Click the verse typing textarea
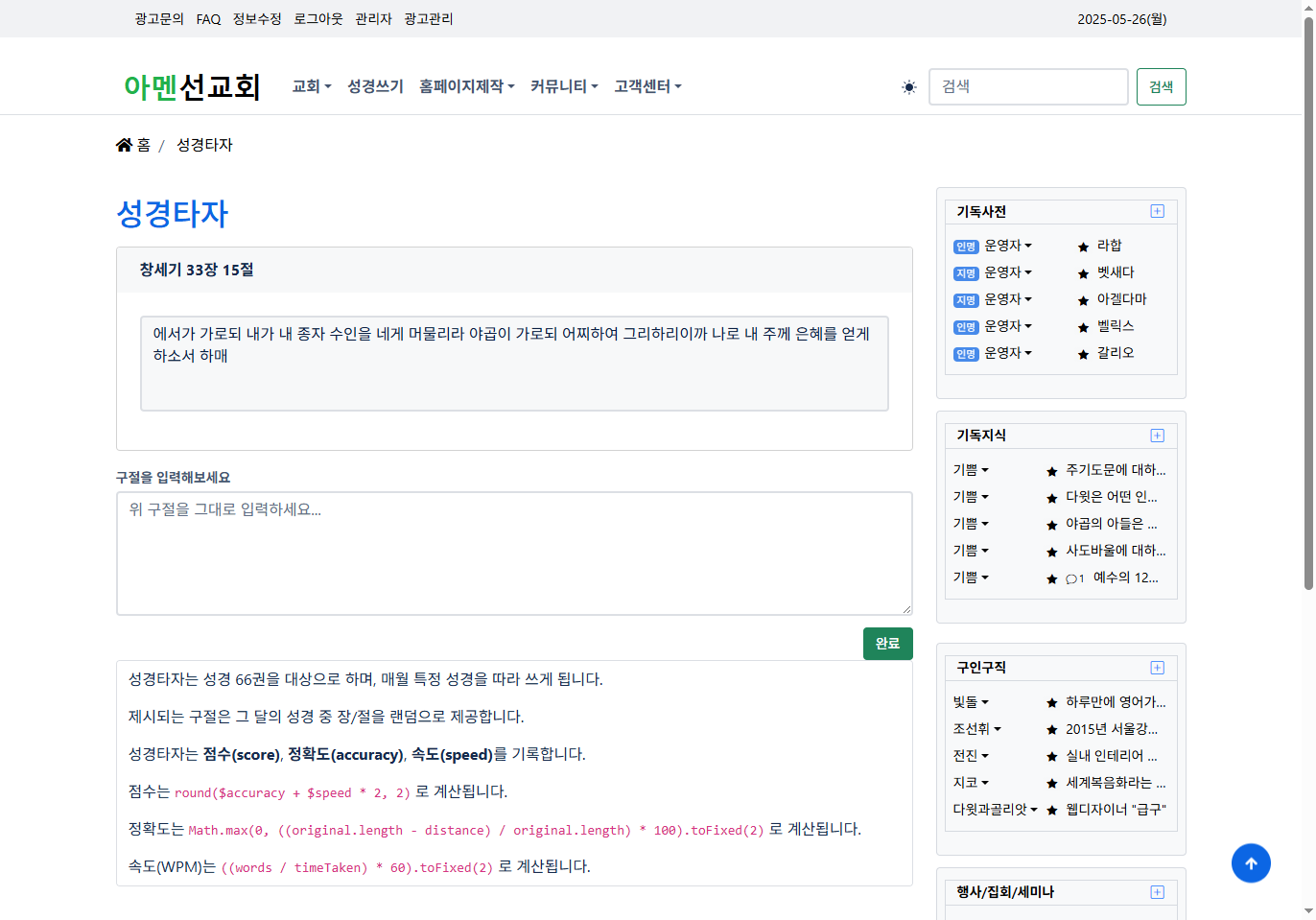The width and height of the screenshot is (1316, 920). click(514, 554)
